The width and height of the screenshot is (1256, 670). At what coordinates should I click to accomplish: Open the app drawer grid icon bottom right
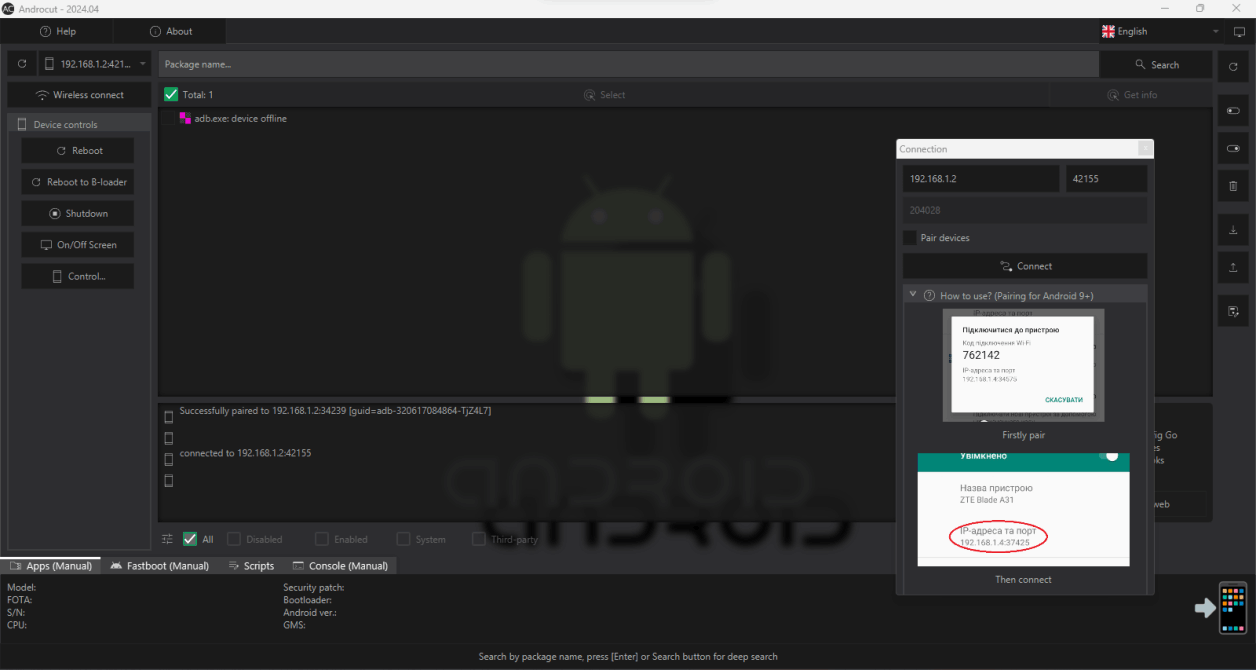point(1232,607)
